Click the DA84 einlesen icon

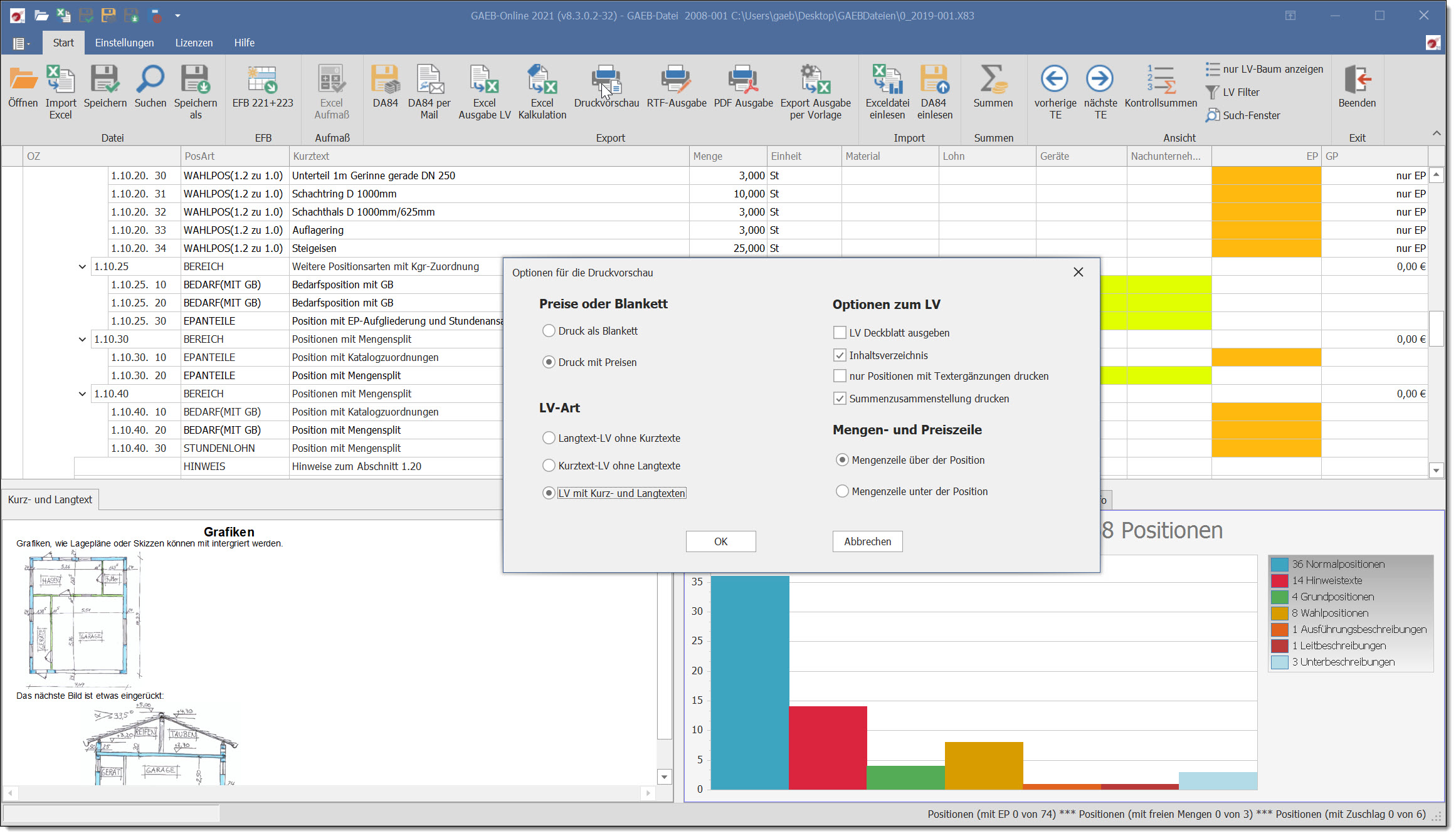click(x=934, y=92)
